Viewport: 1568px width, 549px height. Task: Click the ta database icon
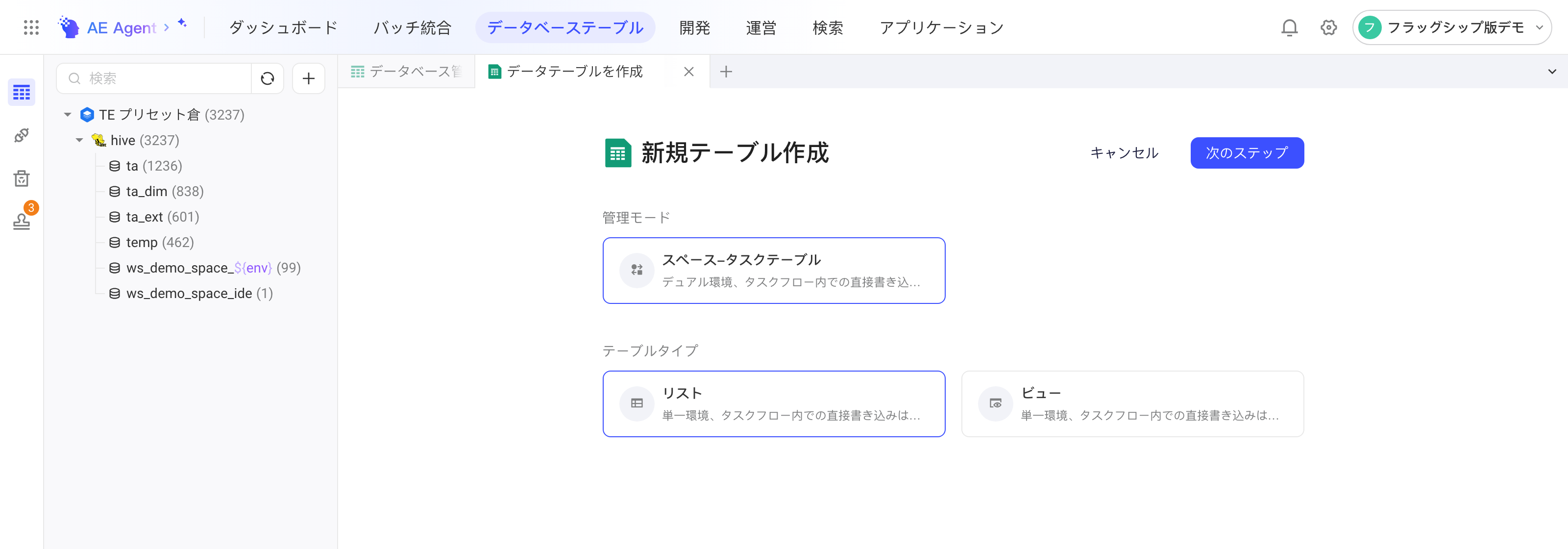[x=115, y=166]
